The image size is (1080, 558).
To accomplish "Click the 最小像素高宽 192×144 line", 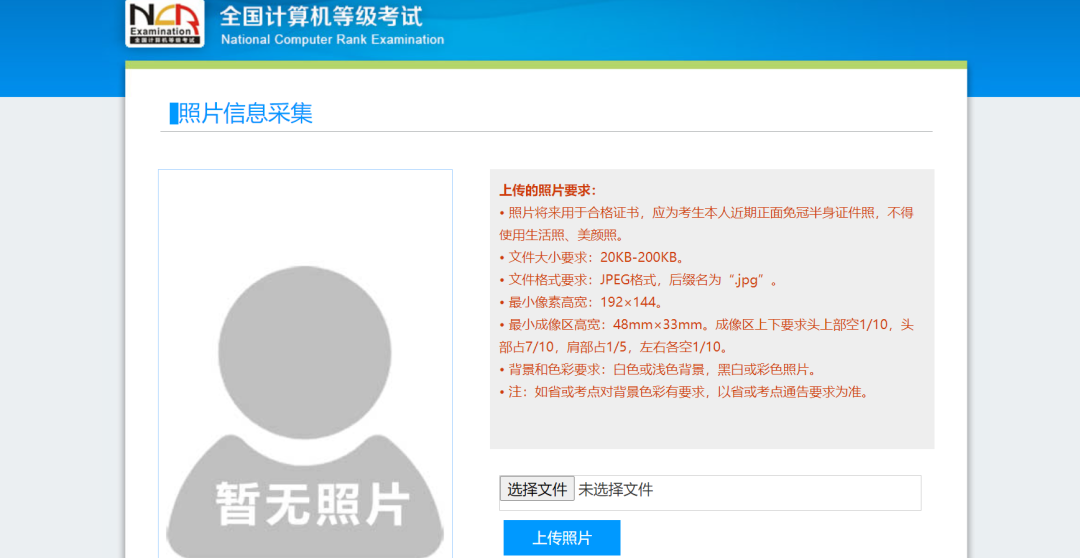I will [582, 302].
